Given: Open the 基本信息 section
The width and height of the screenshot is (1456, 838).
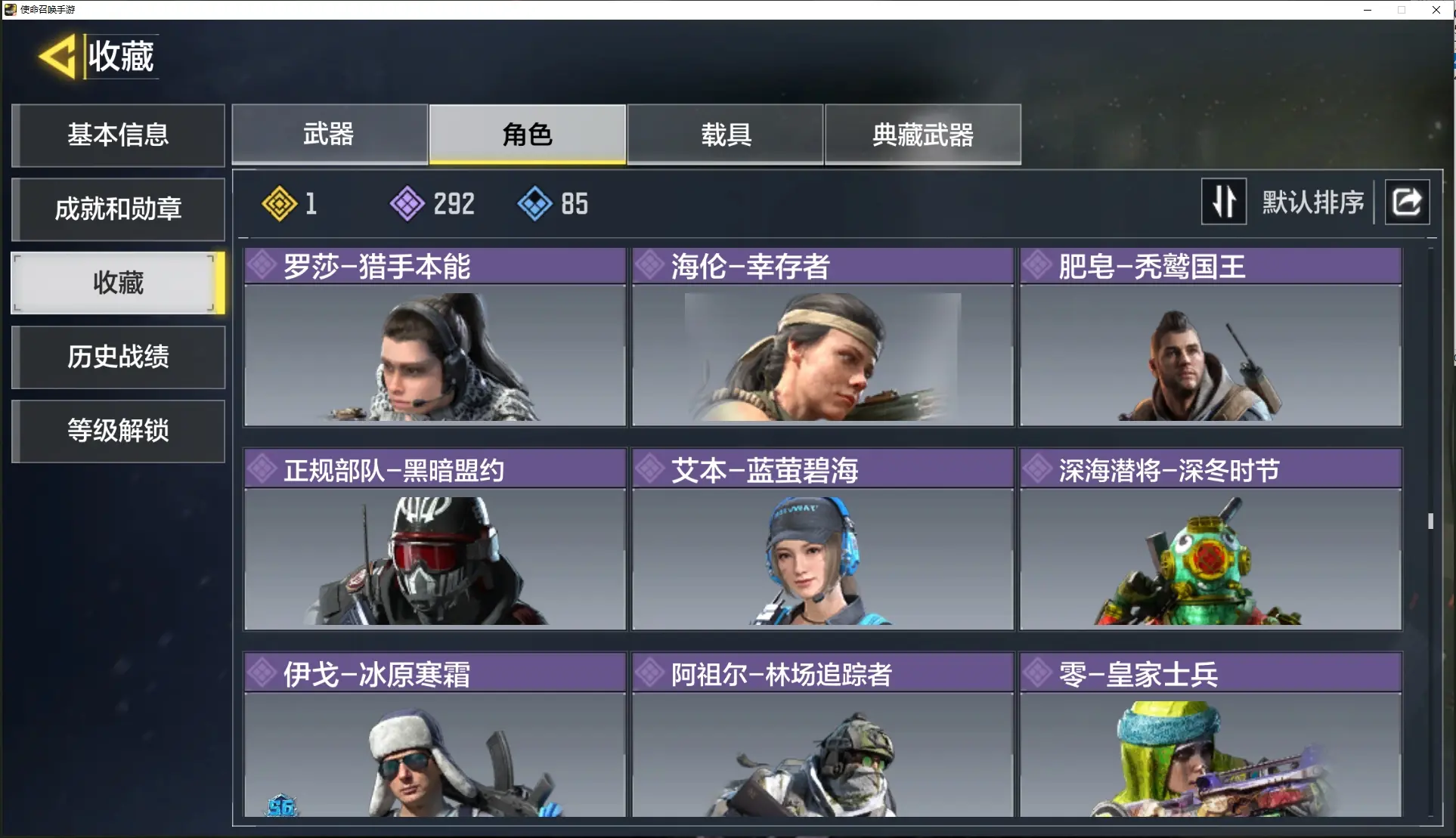Looking at the screenshot, I should click(118, 135).
